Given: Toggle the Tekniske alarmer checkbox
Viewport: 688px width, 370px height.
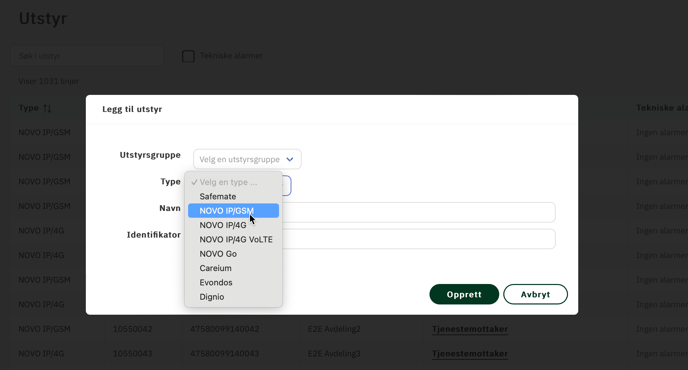Looking at the screenshot, I should pyautogui.click(x=188, y=56).
